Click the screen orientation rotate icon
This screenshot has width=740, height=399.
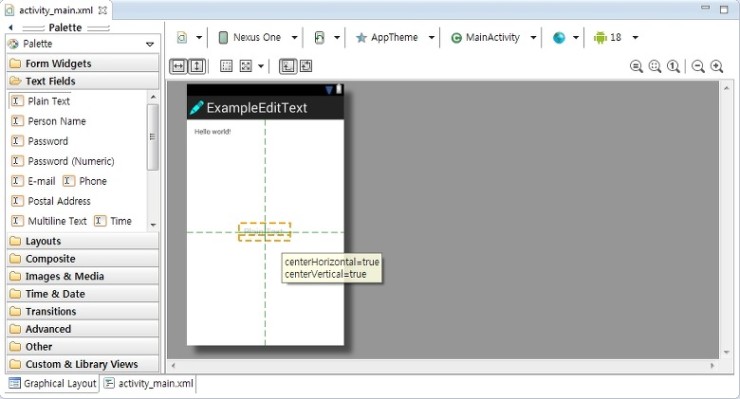[x=320, y=37]
